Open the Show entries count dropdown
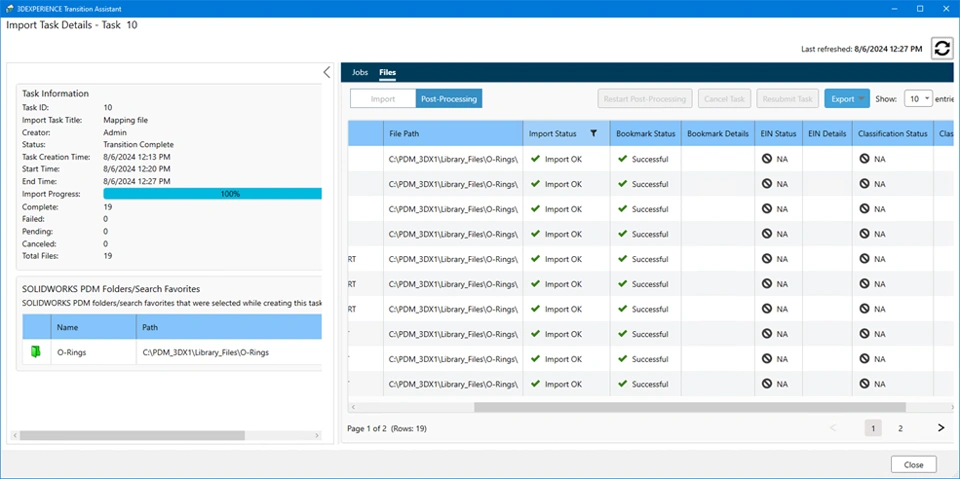 click(x=918, y=98)
